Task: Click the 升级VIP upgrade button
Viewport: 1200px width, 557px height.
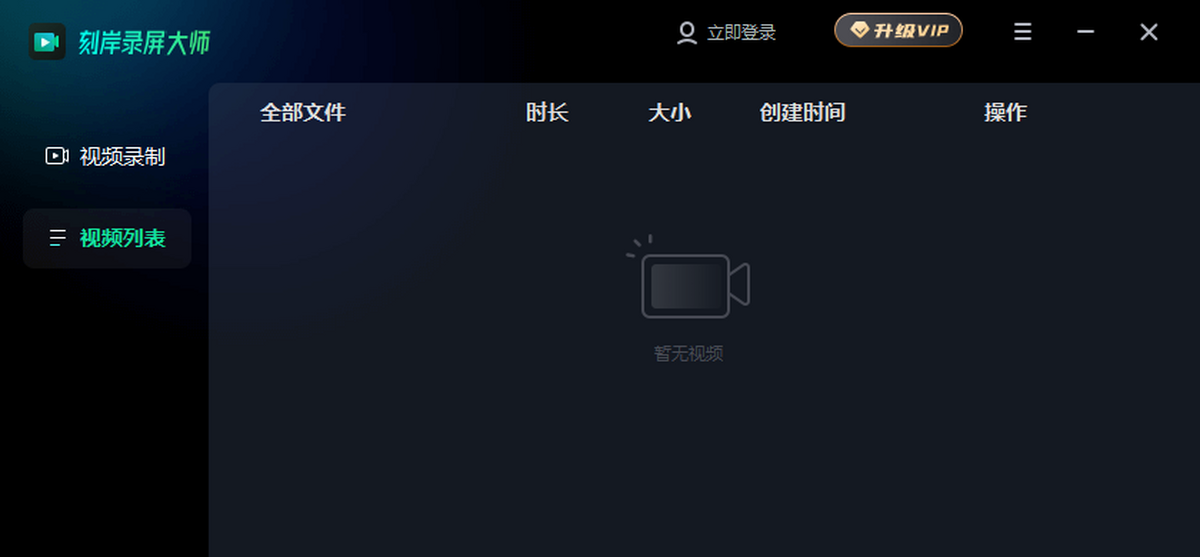Action: click(x=898, y=31)
